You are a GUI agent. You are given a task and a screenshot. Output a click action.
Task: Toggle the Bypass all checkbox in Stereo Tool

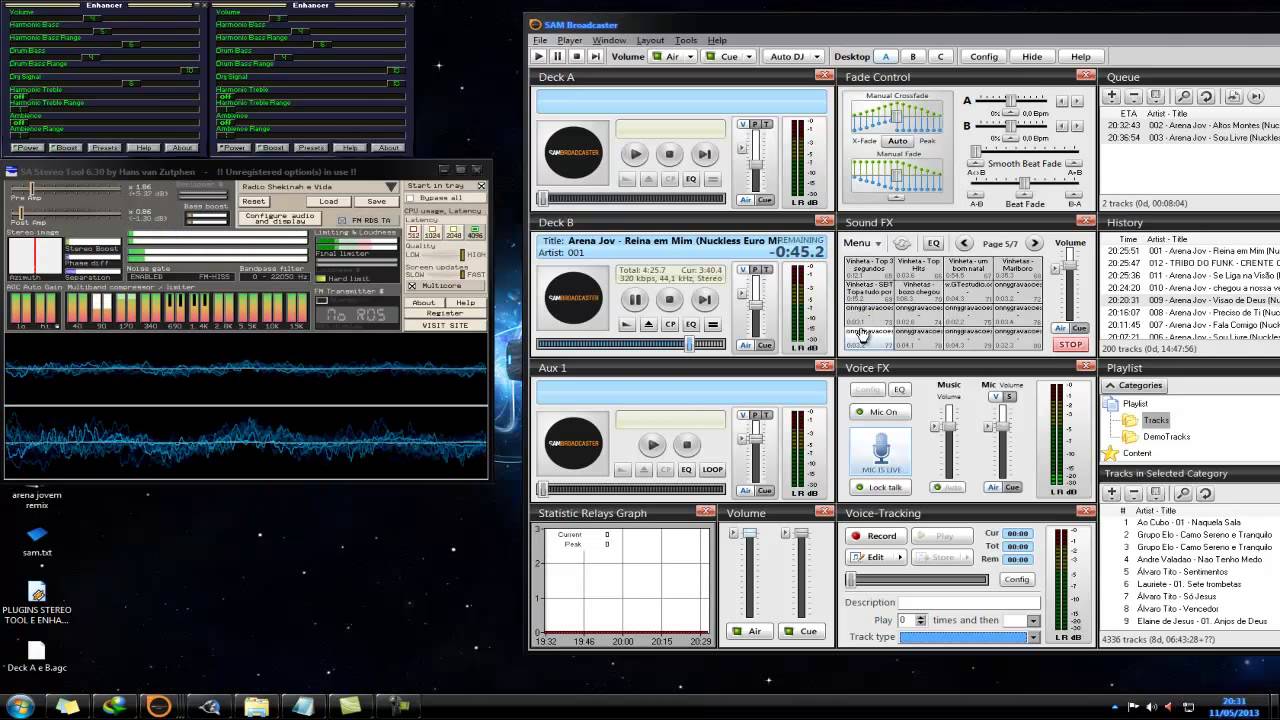pyautogui.click(x=412, y=198)
